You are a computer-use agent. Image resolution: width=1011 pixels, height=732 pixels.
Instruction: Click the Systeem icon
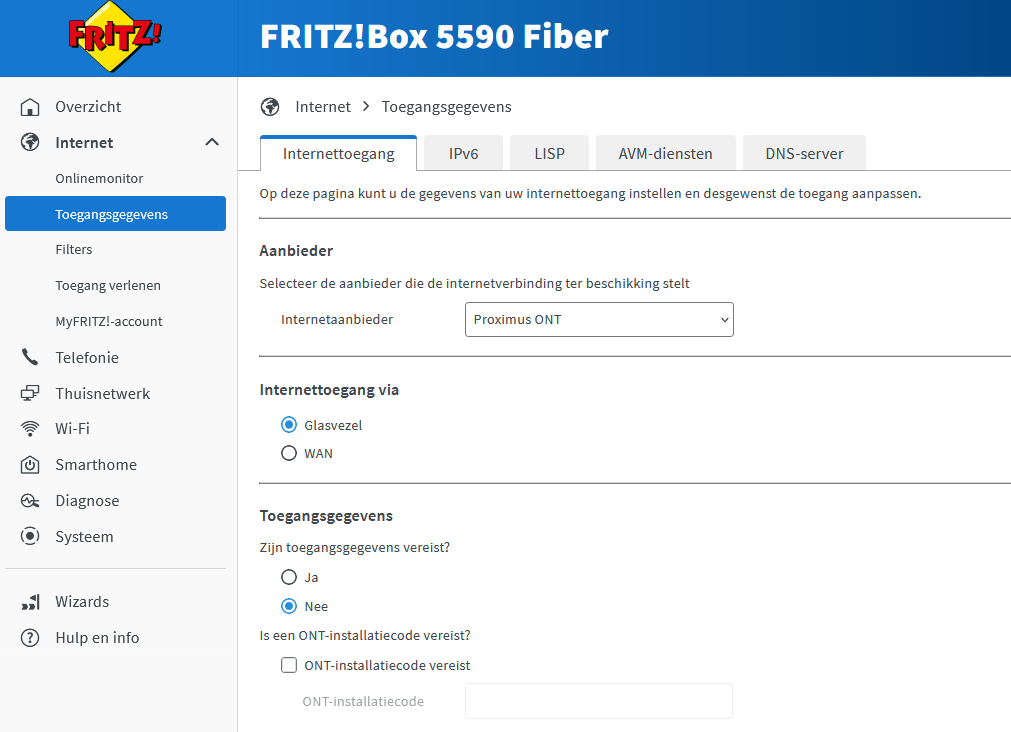[x=31, y=537]
